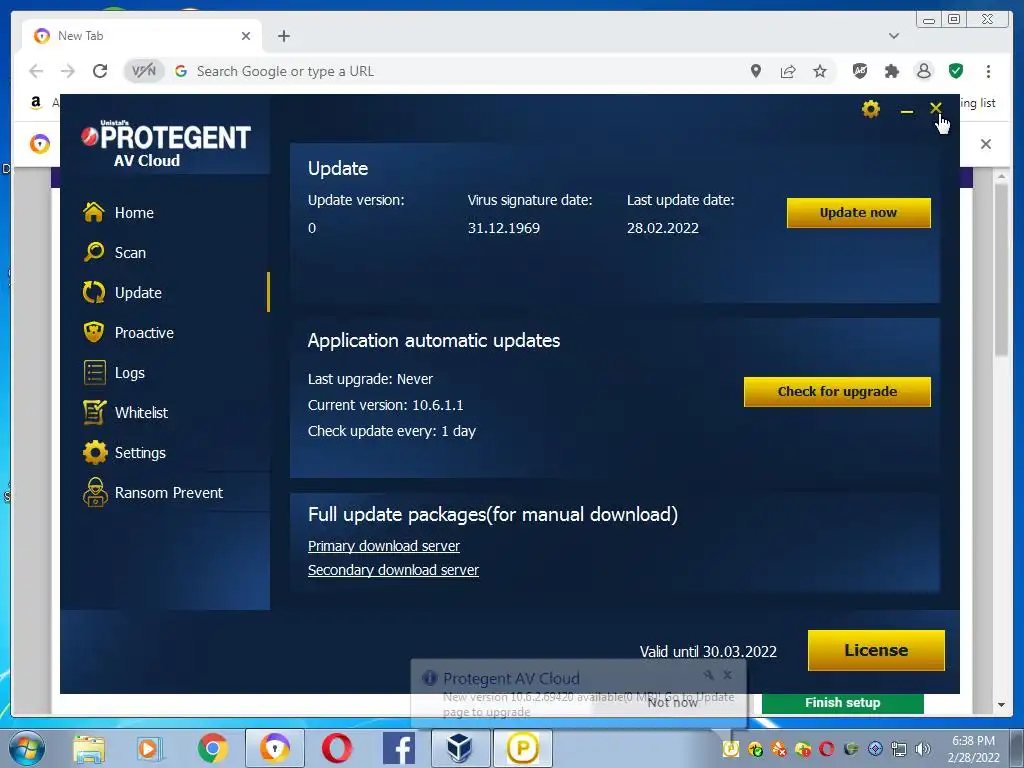
Task: Go forward in the browser
Action: pos(68,71)
